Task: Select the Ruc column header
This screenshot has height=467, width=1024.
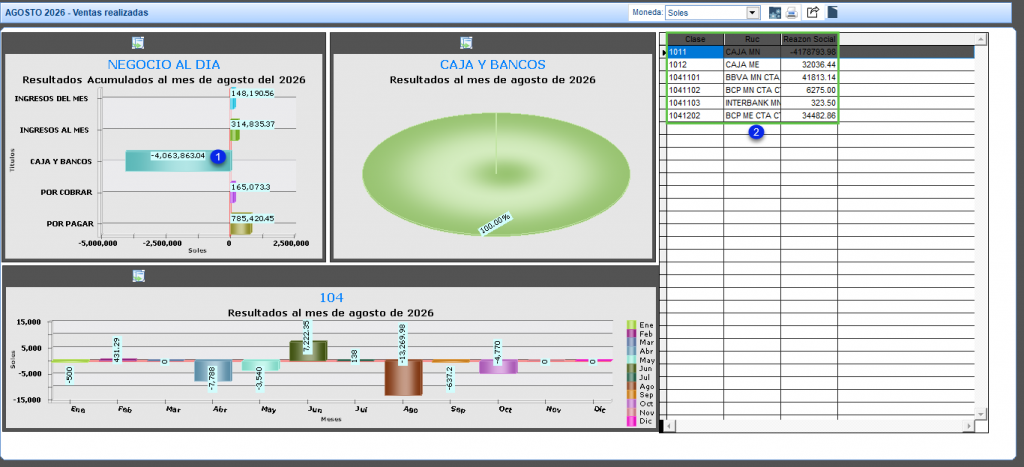Action: point(752,39)
